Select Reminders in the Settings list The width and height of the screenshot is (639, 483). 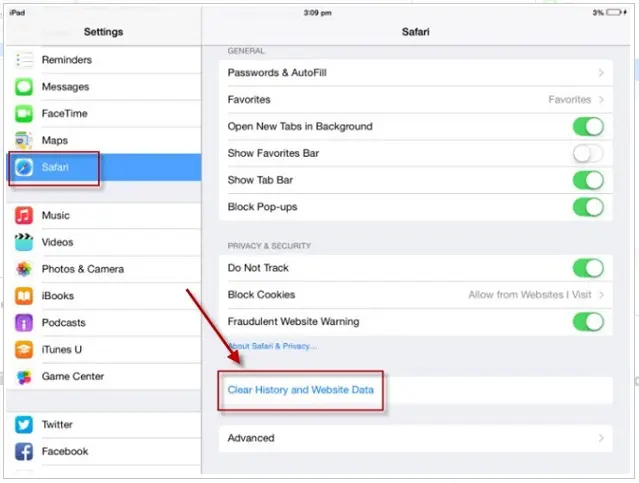[x=104, y=60]
